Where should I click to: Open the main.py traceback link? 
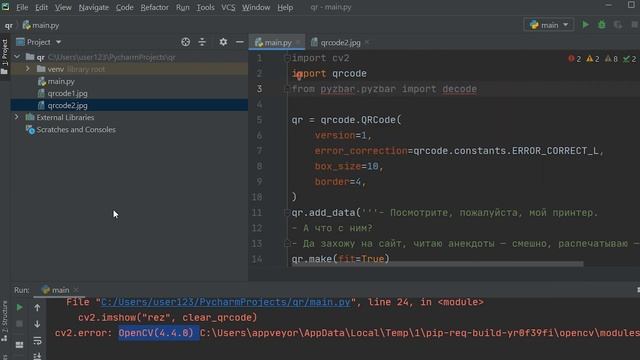click(x=225, y=302)
